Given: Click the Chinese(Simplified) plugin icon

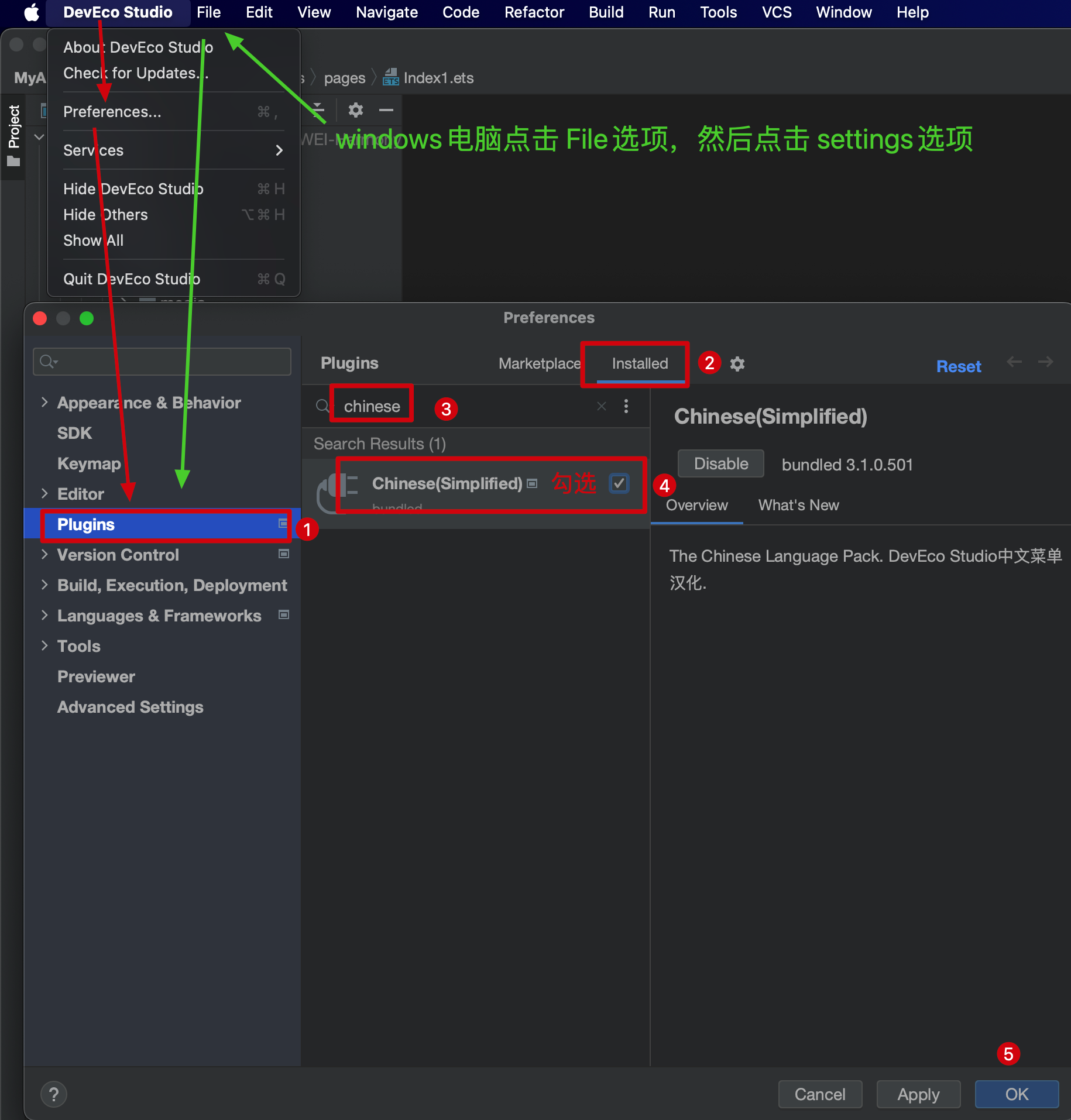Looking at the screenshot, I should pyautogui.click(x=337, y=493).
